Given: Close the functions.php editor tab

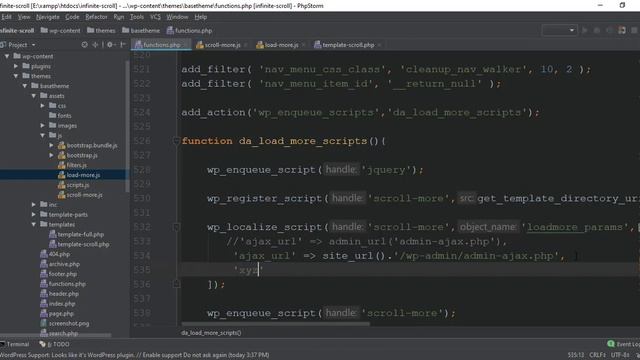Looking at the screenshot, I should (x=185, y=45).
